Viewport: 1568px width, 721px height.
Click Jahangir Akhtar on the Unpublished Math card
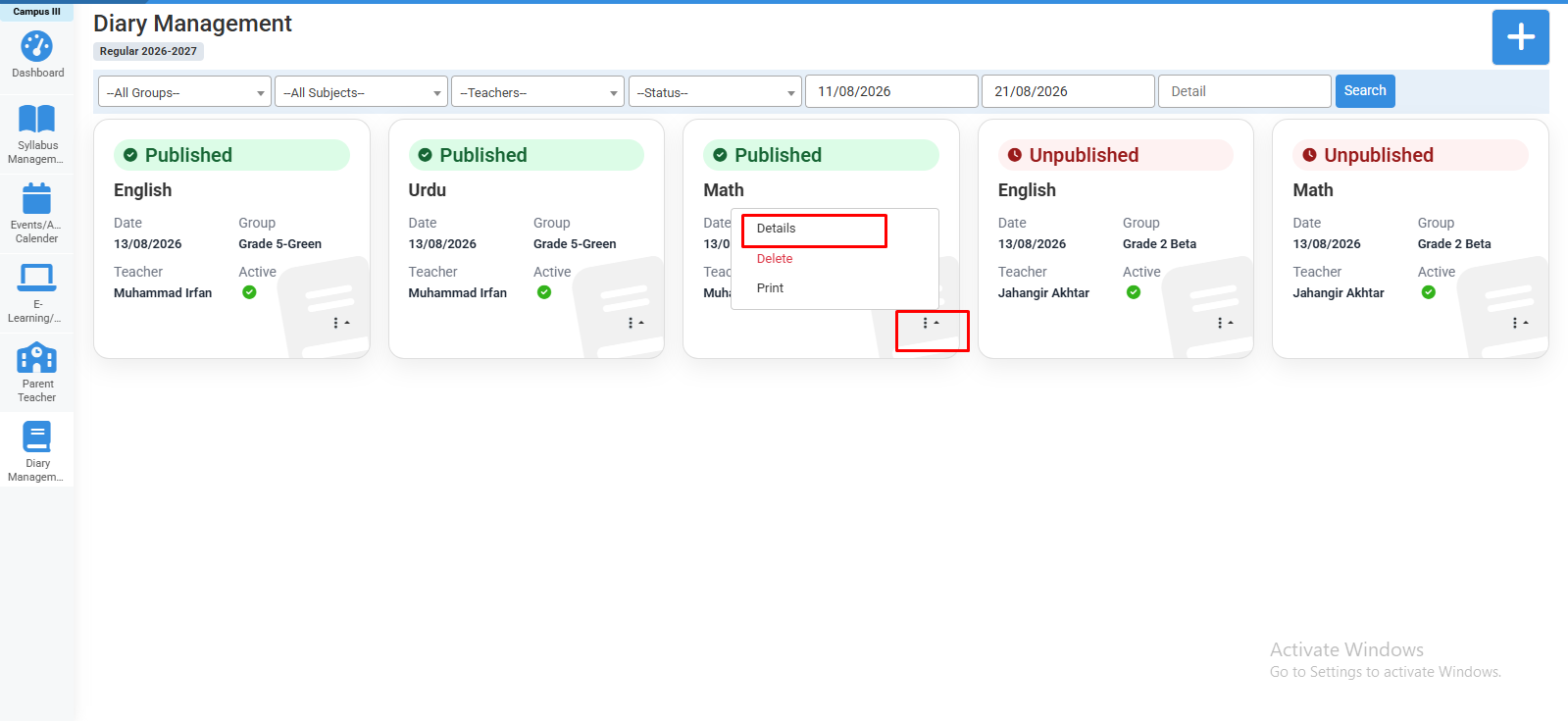coord(1339,293)
